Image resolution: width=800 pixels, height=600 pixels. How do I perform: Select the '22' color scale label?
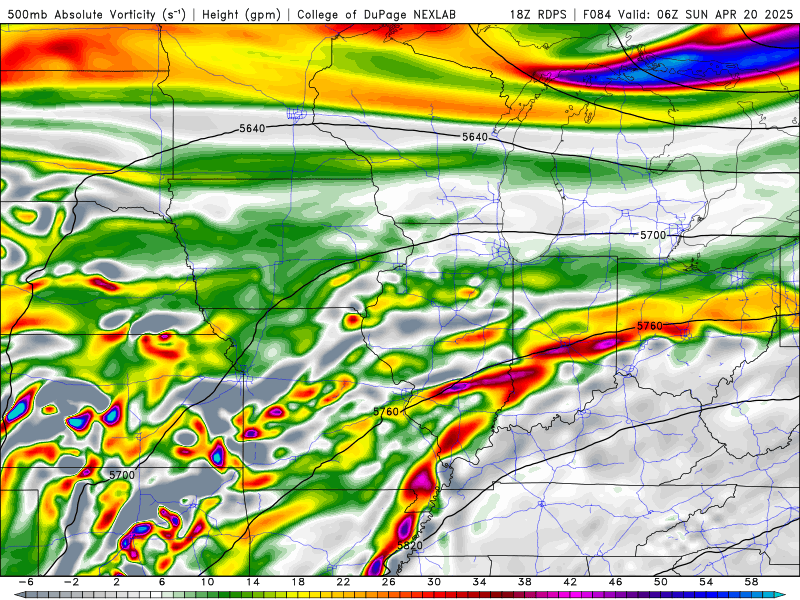click(343, 582)
